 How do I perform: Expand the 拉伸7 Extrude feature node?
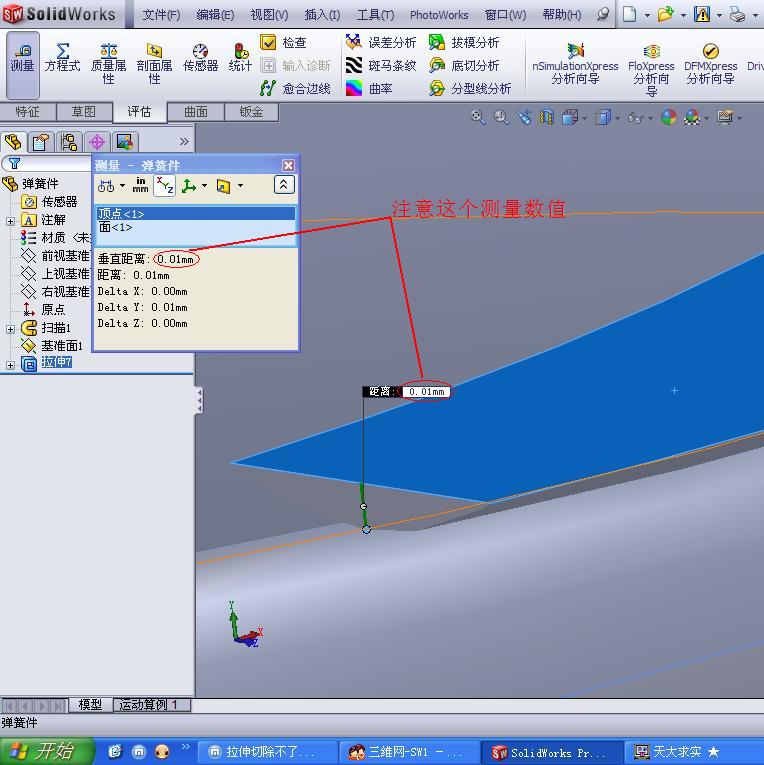click(10, 365)
